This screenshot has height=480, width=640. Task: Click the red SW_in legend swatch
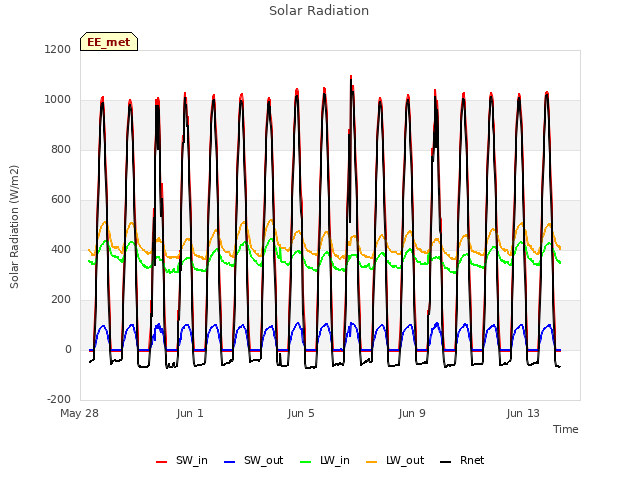pos(162,462)
